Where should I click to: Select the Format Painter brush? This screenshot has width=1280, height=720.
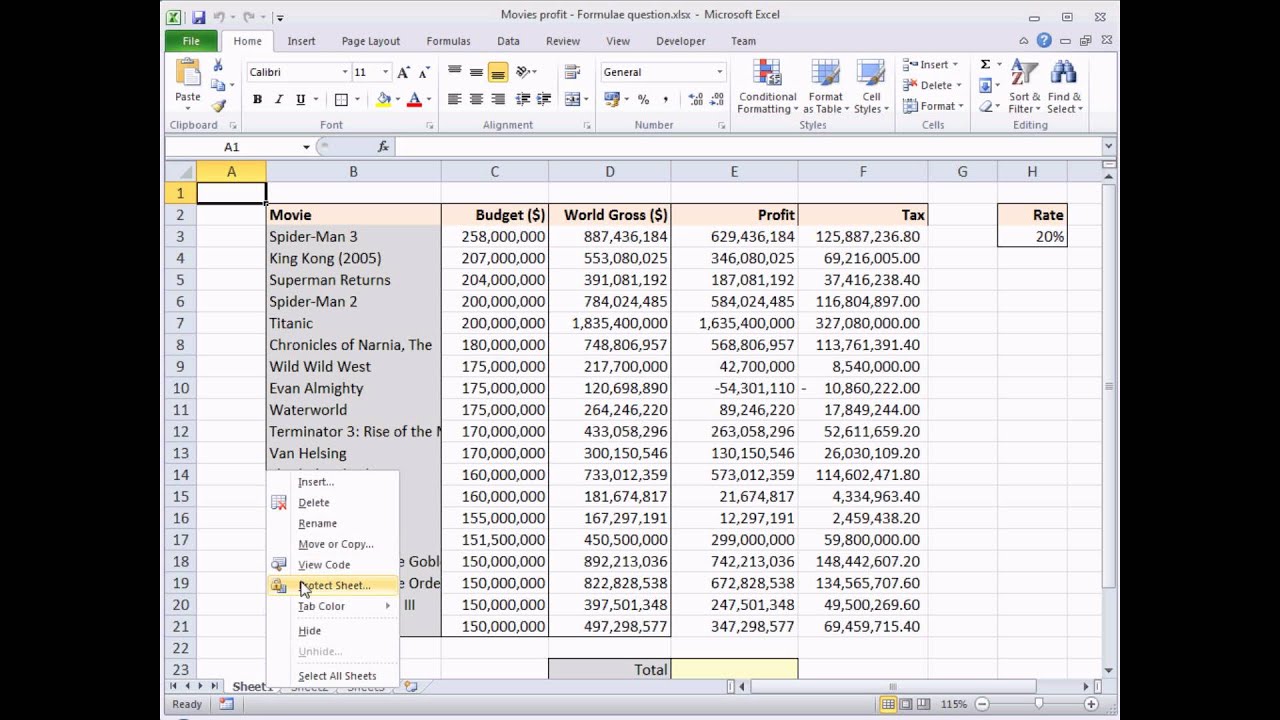pos(218,106)
